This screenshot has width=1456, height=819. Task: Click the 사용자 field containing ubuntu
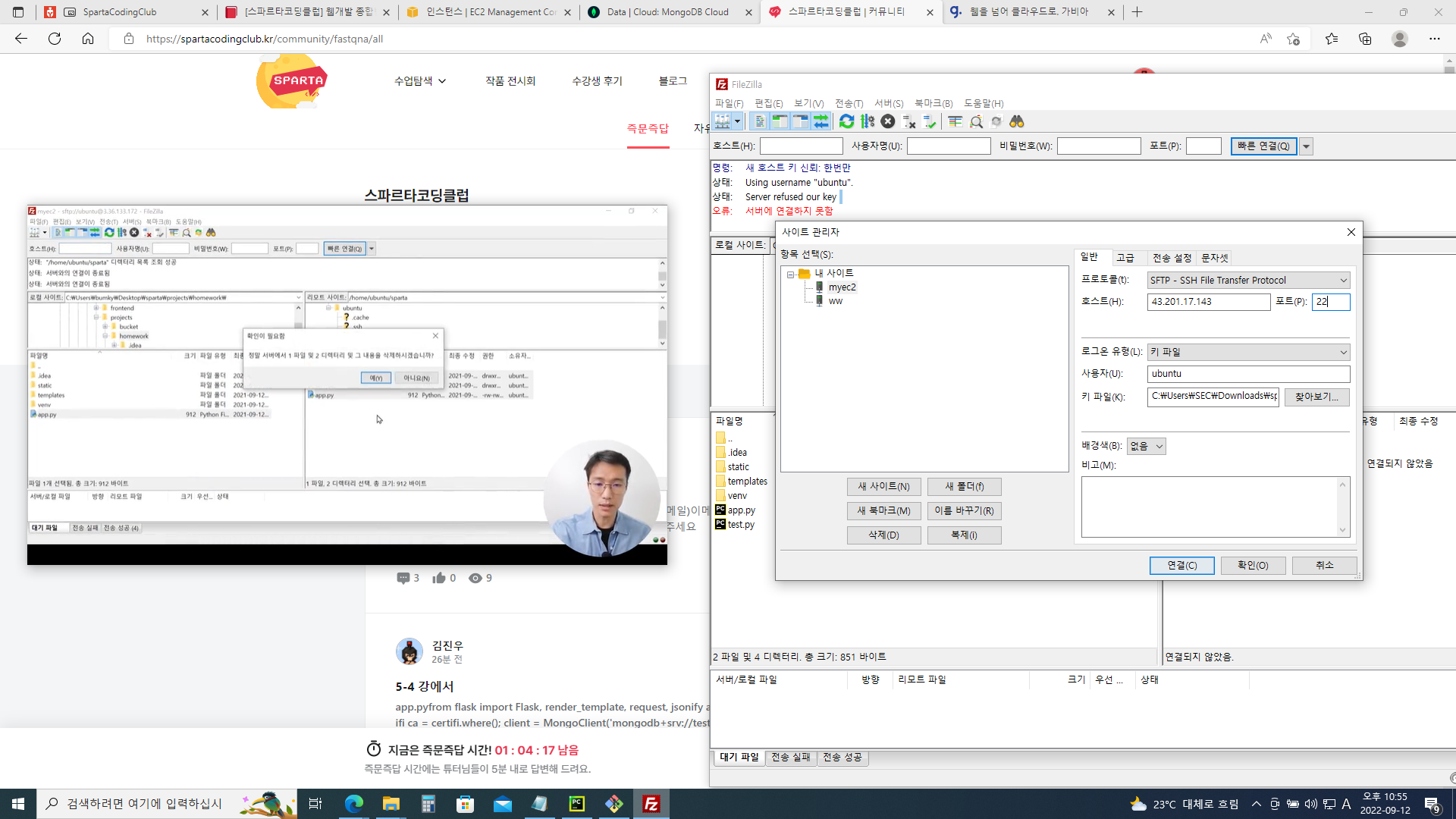[1248, 374]
